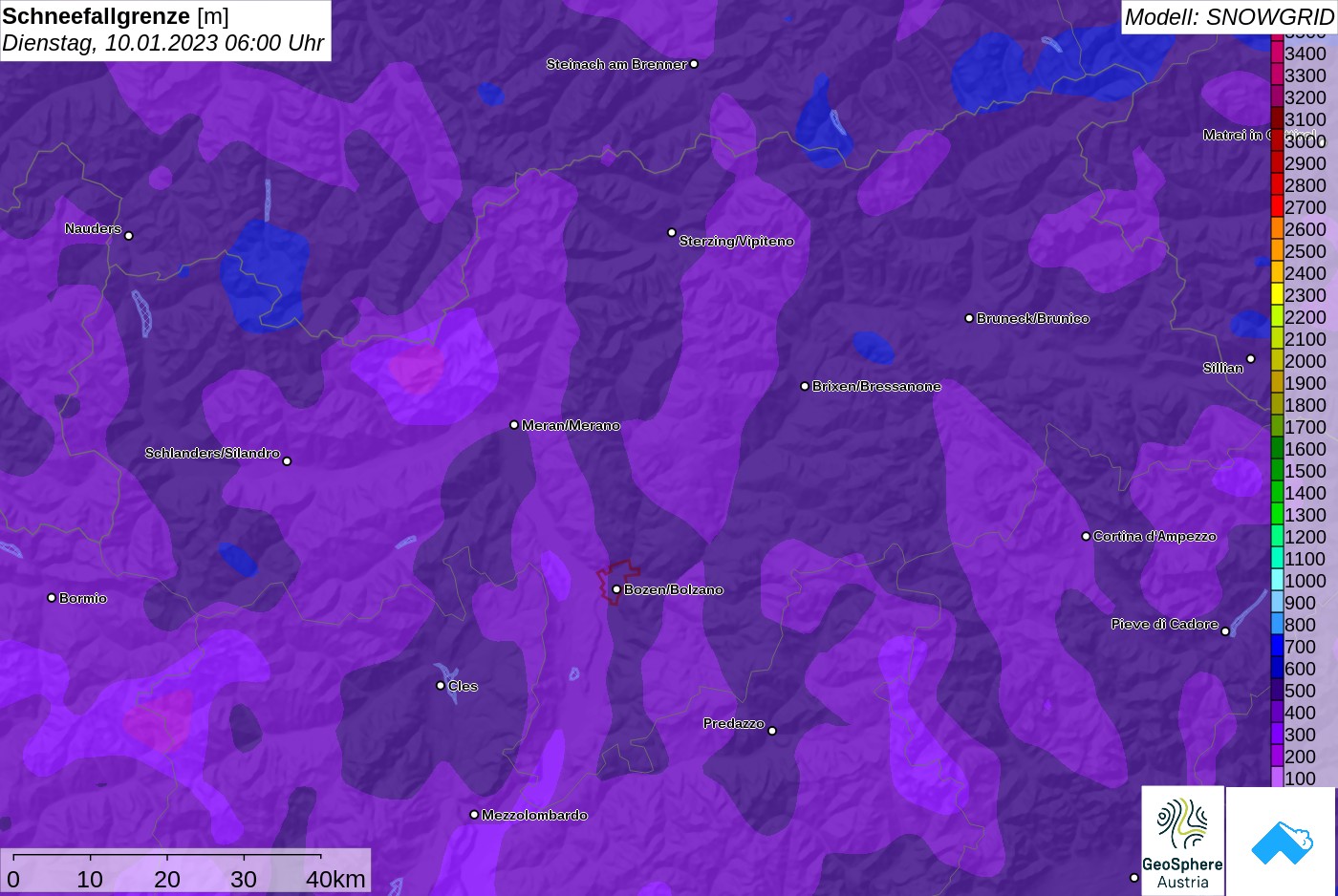This screenshot has width=1338, height=896.
Task: Click the 'Schlanders/Silandro' label
Action: click(212, 453)
